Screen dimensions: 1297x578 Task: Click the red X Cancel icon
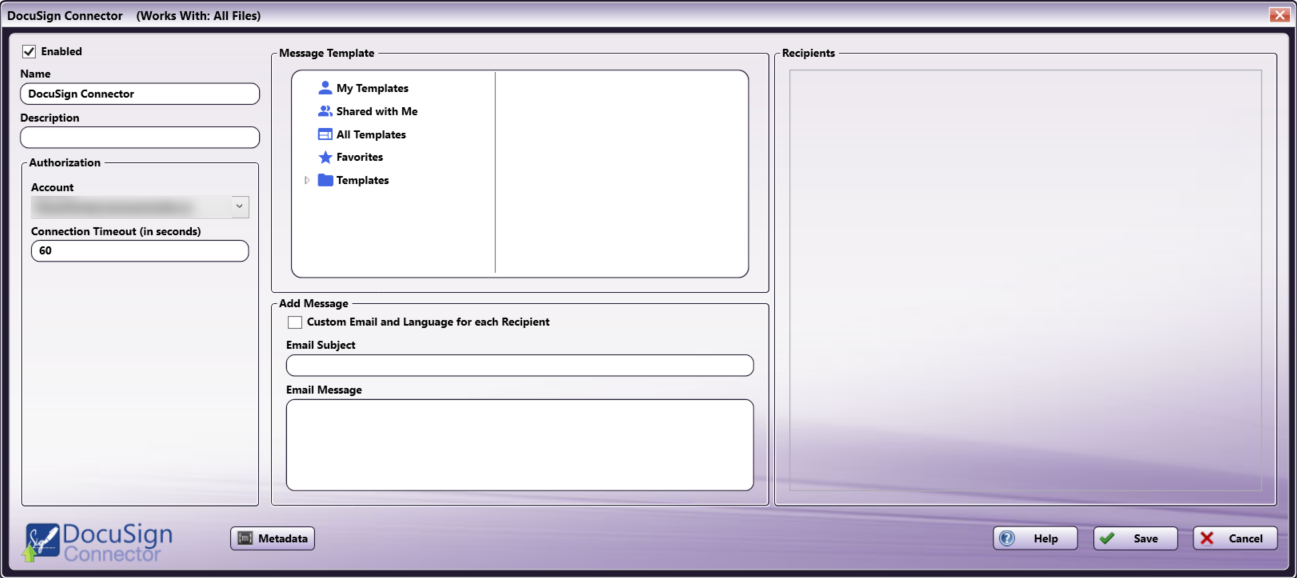[x=1207, y=538]
